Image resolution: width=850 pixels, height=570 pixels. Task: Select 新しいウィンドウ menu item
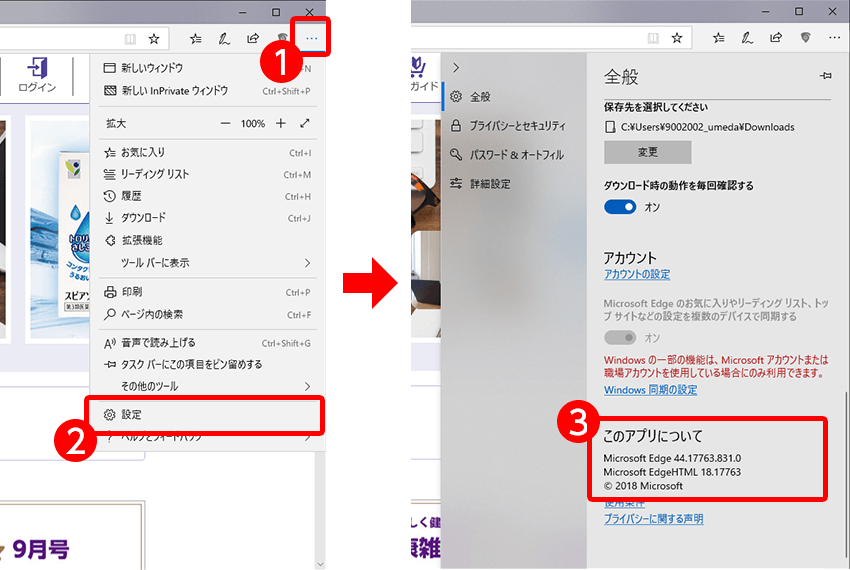click(207, 68)
